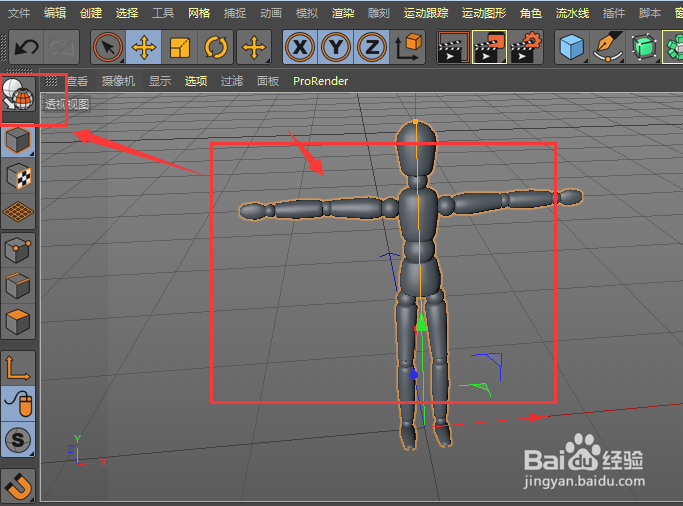Activate the Move tool
The height and width of the screenshot is (506, 683).
144,47
